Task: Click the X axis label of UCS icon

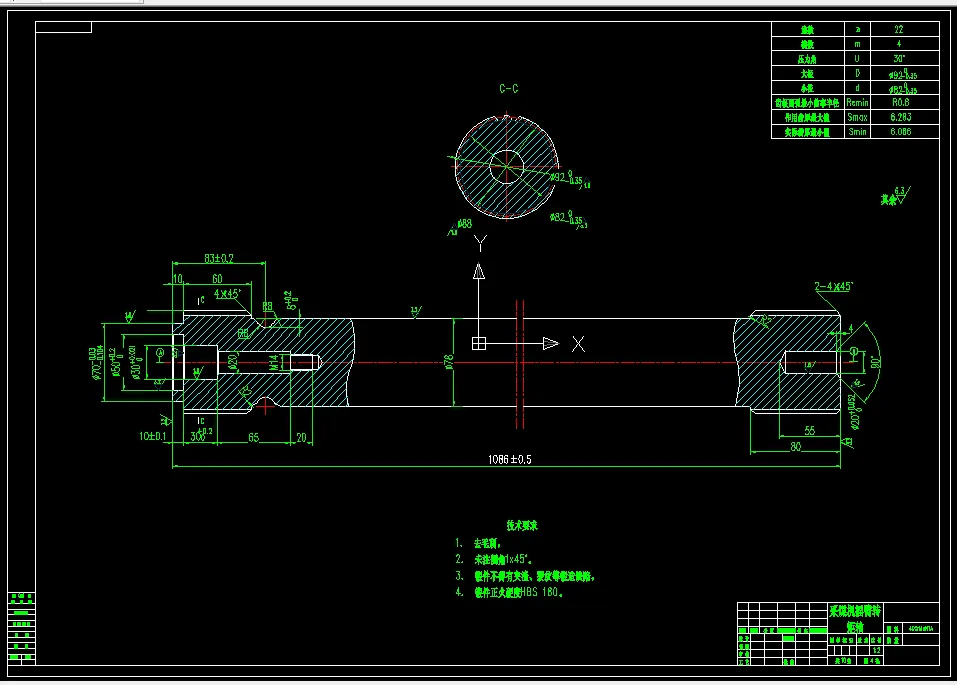Action: click(x=578, y=344)
